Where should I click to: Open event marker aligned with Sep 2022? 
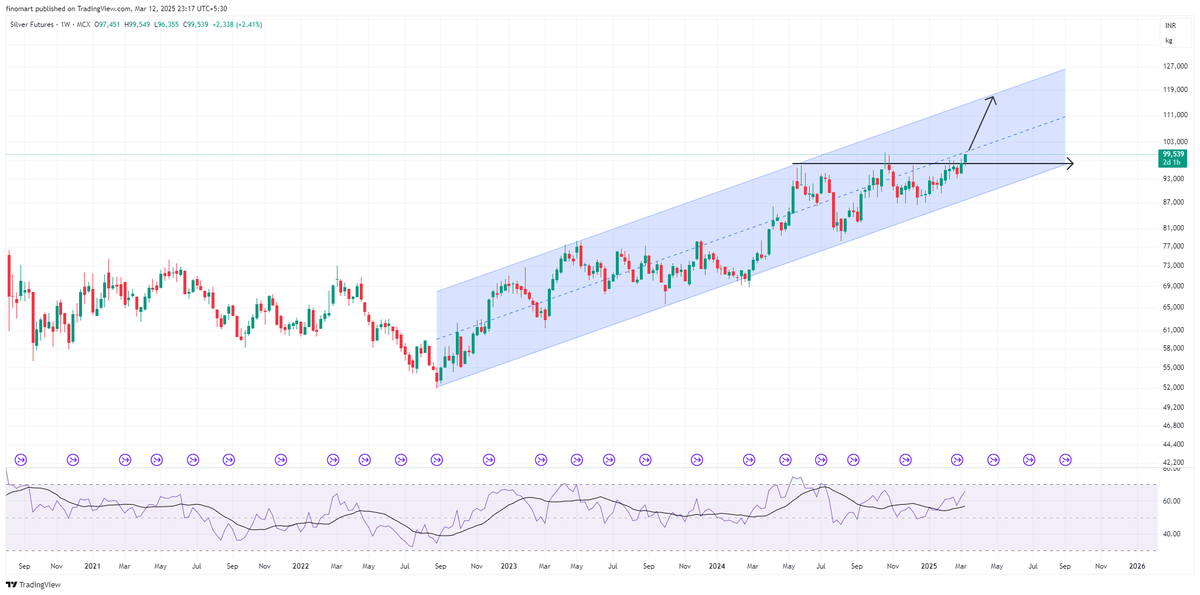[x=437, y=459]
